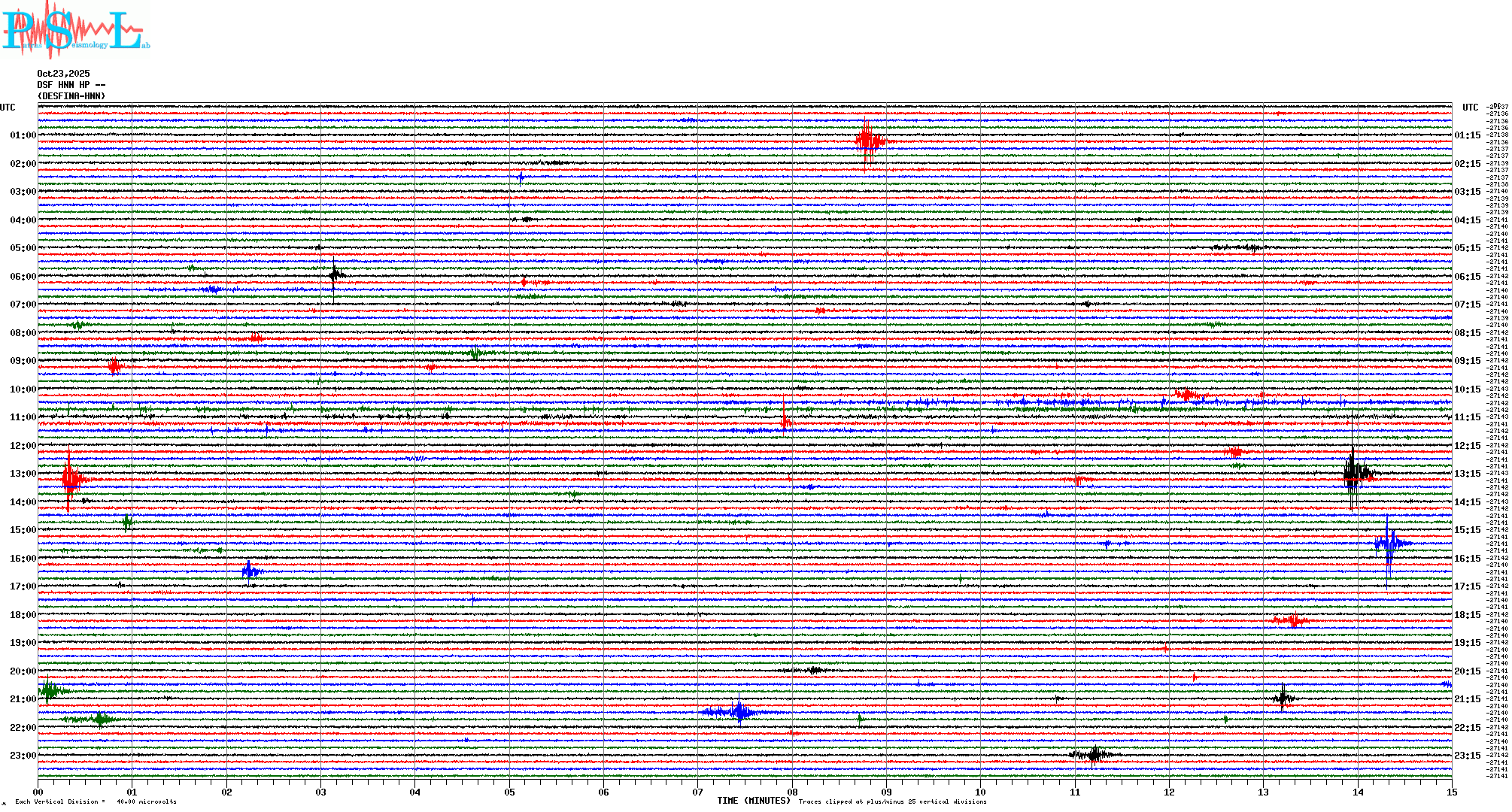Click the big black event at 13:15 row

1353,473
